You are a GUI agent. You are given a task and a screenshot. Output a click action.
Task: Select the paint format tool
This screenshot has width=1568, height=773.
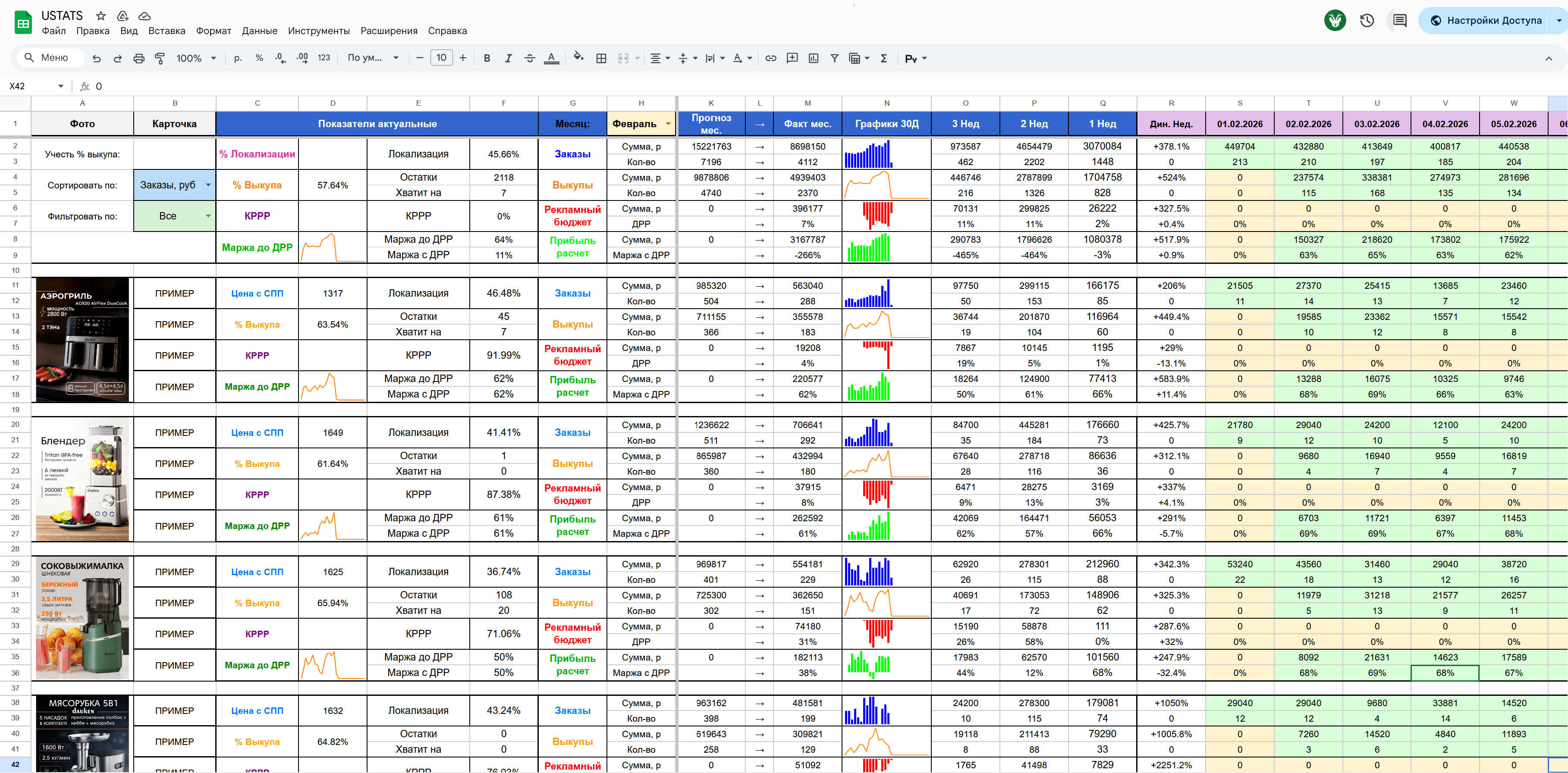point(160,58)
